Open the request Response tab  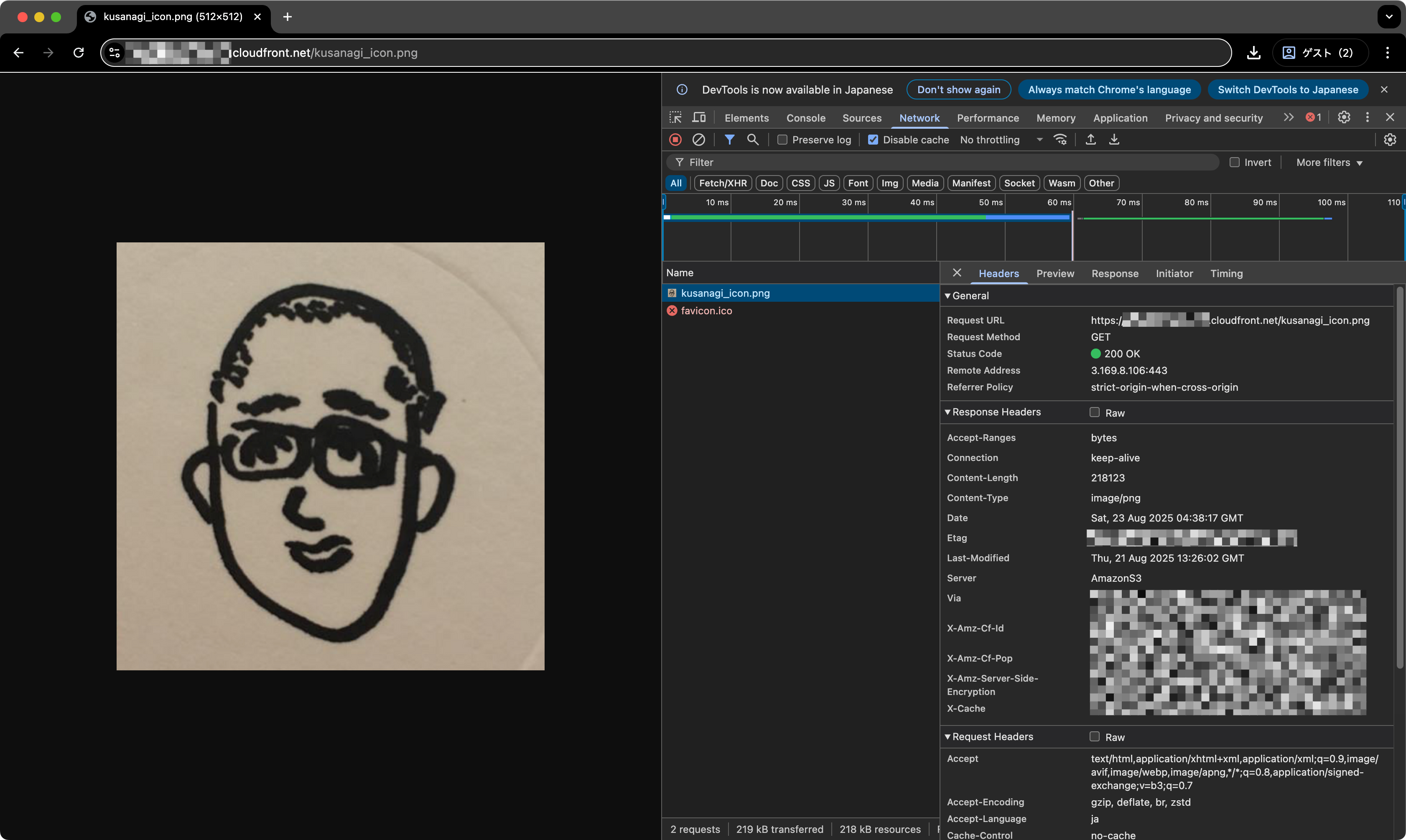[x=1115, y=273]
